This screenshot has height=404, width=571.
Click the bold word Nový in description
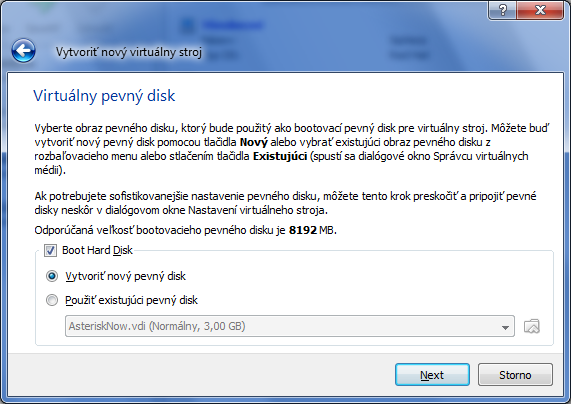(x=254, y=142)
